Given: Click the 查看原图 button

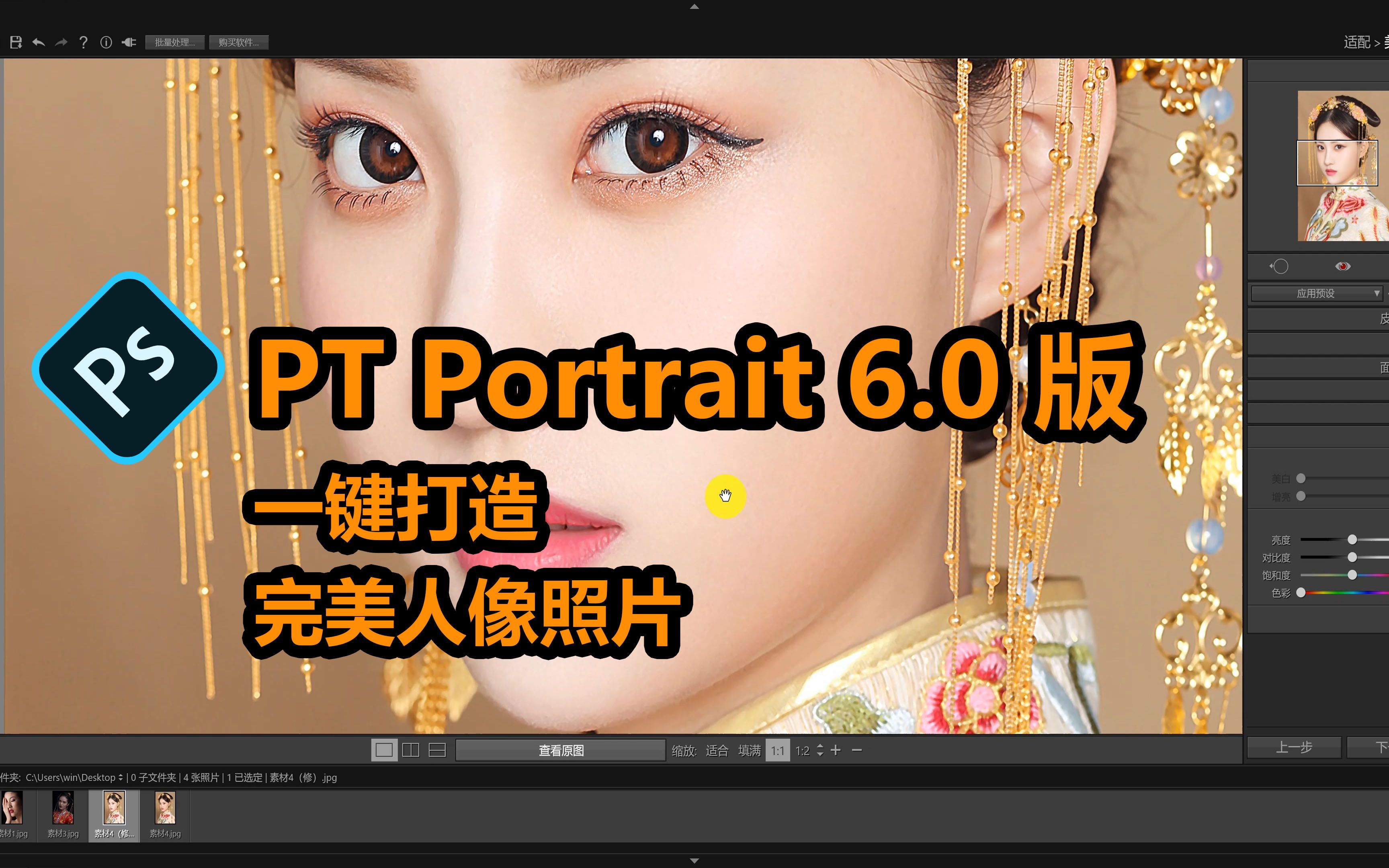Looking at the screenshot, I should (x=561, y=750).
